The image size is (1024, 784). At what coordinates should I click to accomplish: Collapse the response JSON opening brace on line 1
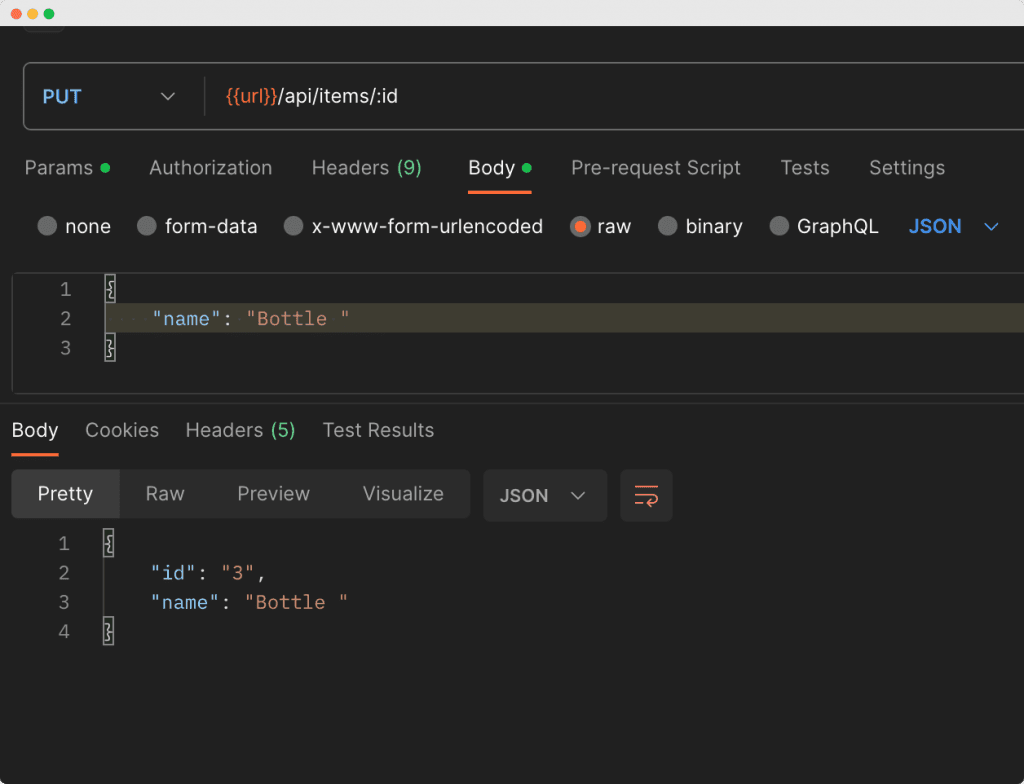coord(109,543)
